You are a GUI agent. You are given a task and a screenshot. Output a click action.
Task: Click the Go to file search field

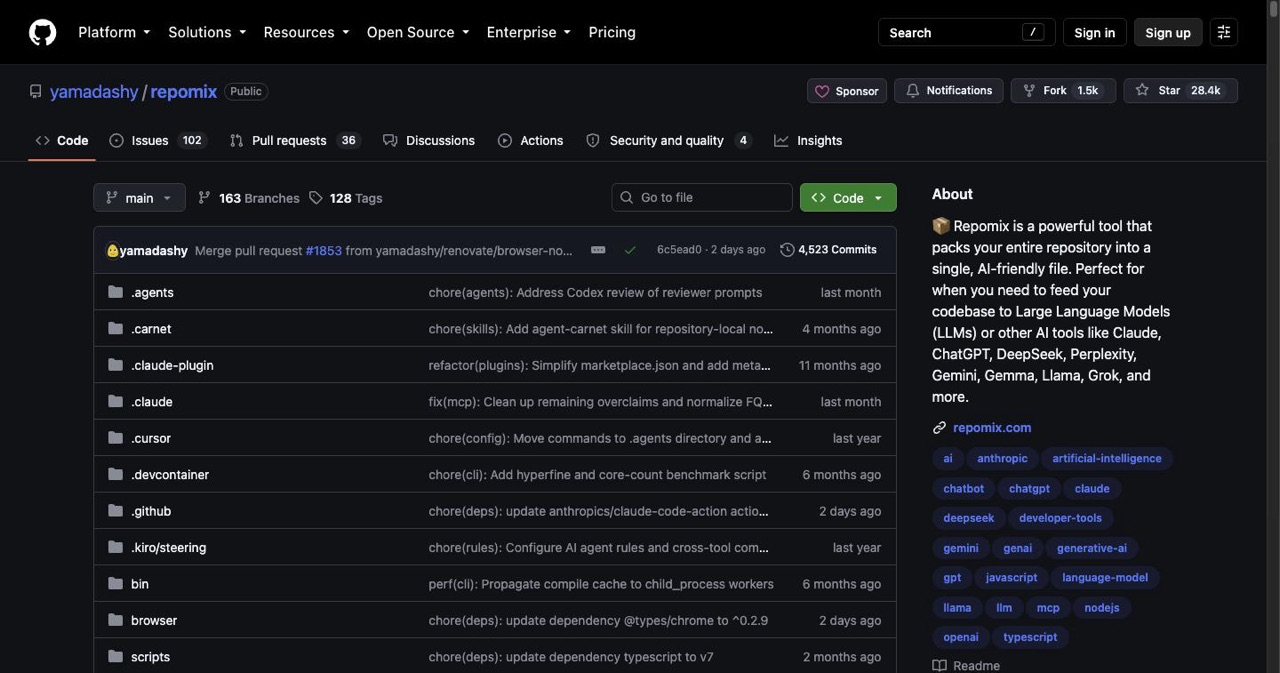pos(702,198)
